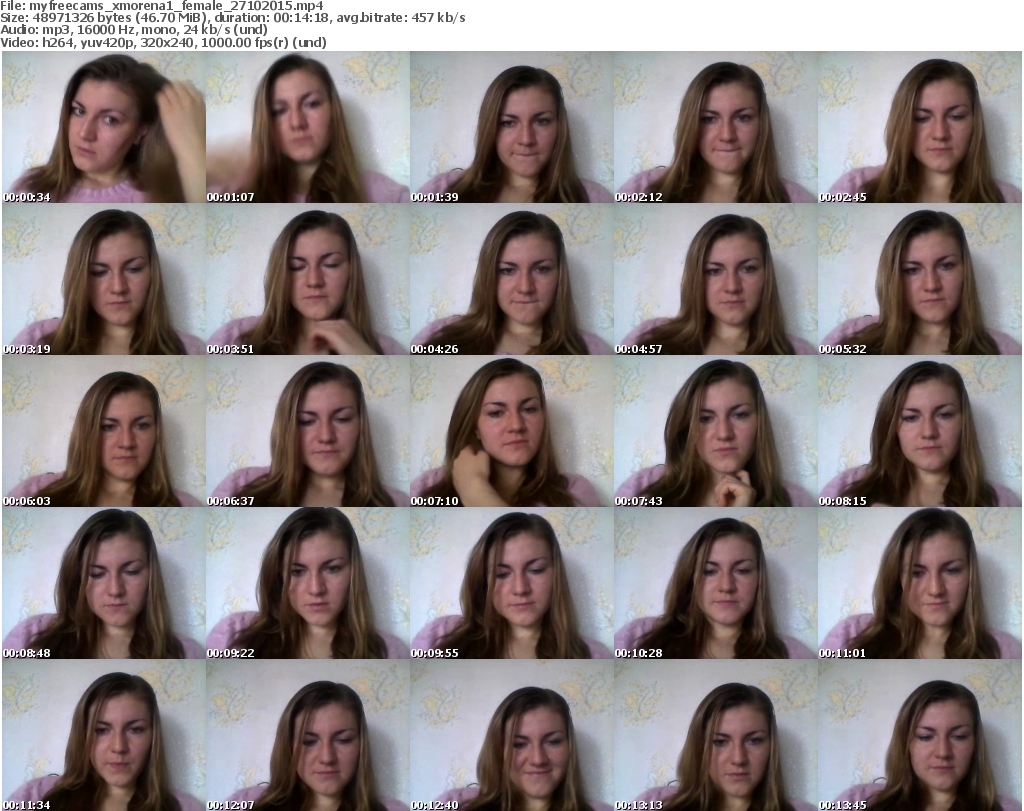Open the frame stamped 00:04:57
Screen dimensions: 1024x811
pos(716,279)
